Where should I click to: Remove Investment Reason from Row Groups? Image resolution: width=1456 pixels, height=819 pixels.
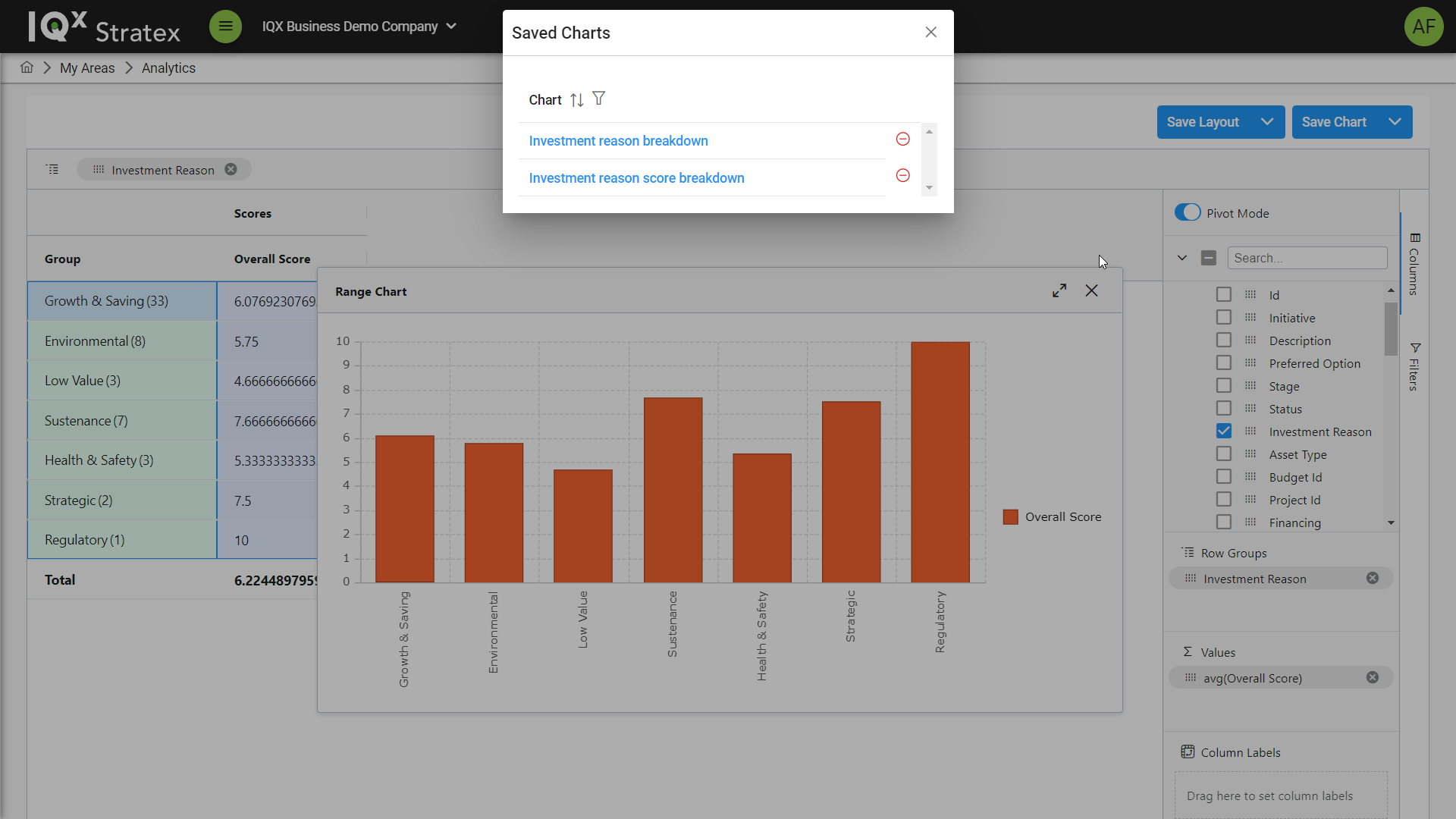point(1372,578)
